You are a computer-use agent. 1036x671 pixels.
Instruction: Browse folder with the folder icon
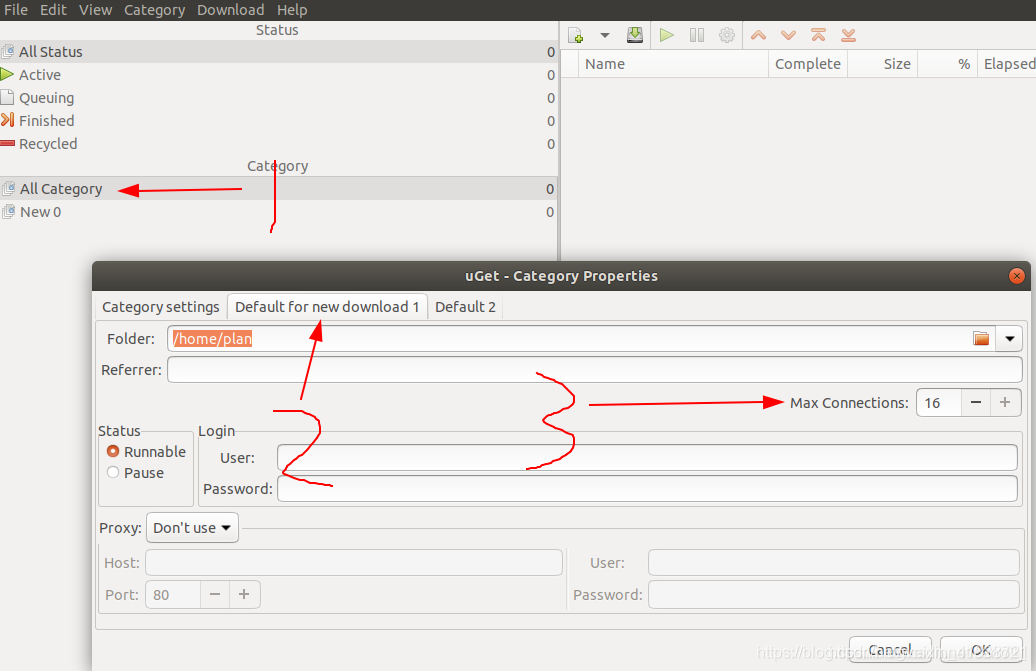pos(981,339)
